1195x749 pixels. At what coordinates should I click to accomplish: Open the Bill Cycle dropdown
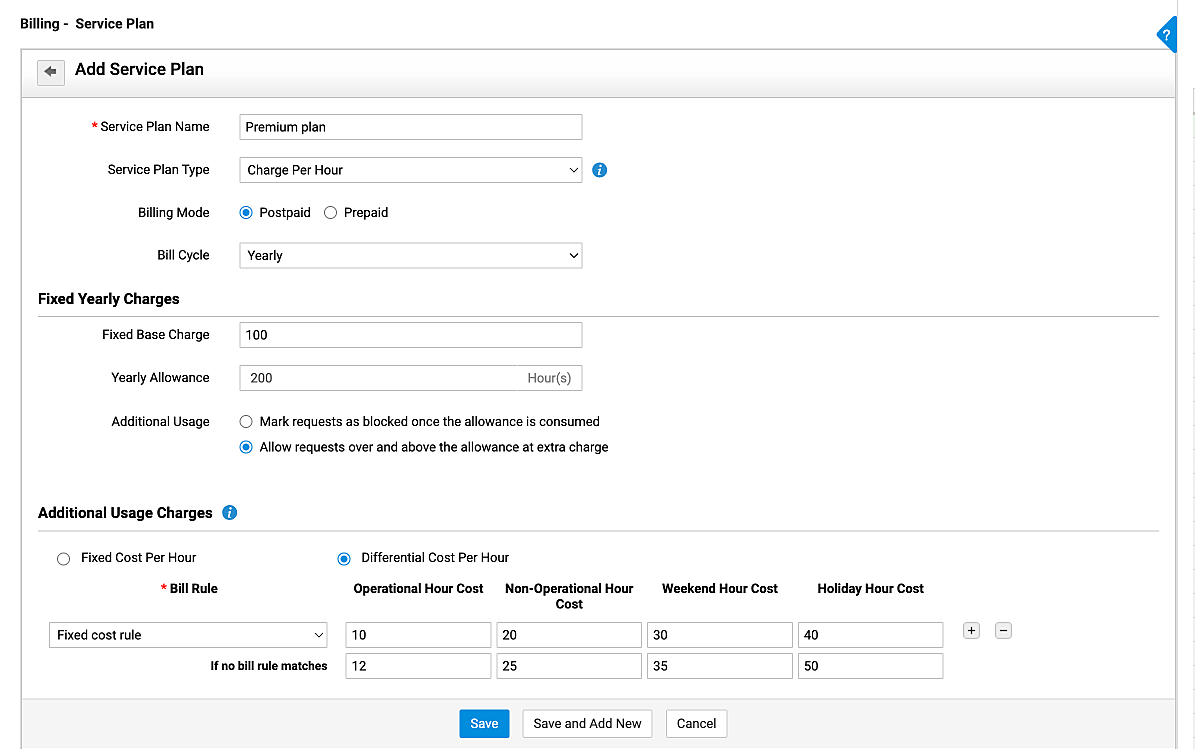pyautogui.click(x=411, y=256)
